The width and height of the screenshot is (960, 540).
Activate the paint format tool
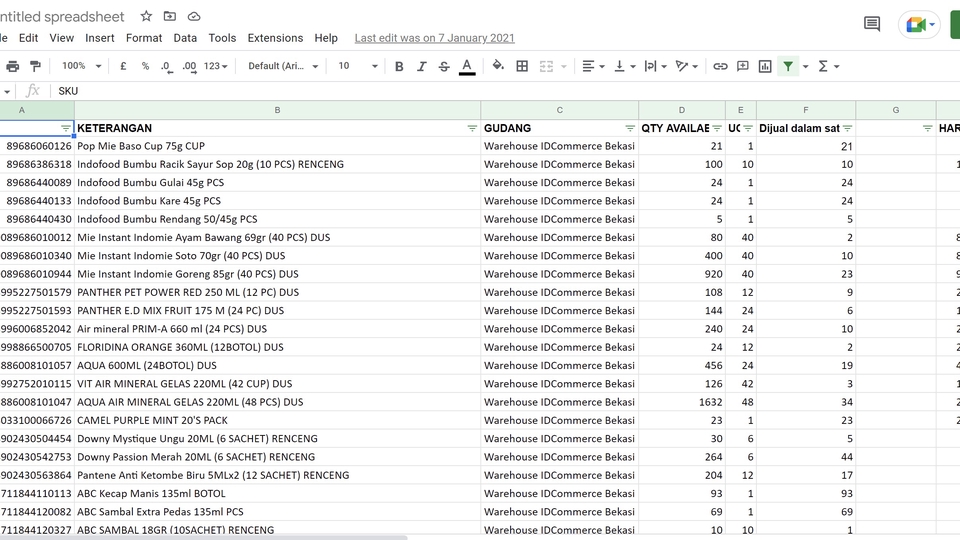pos(36,66)
